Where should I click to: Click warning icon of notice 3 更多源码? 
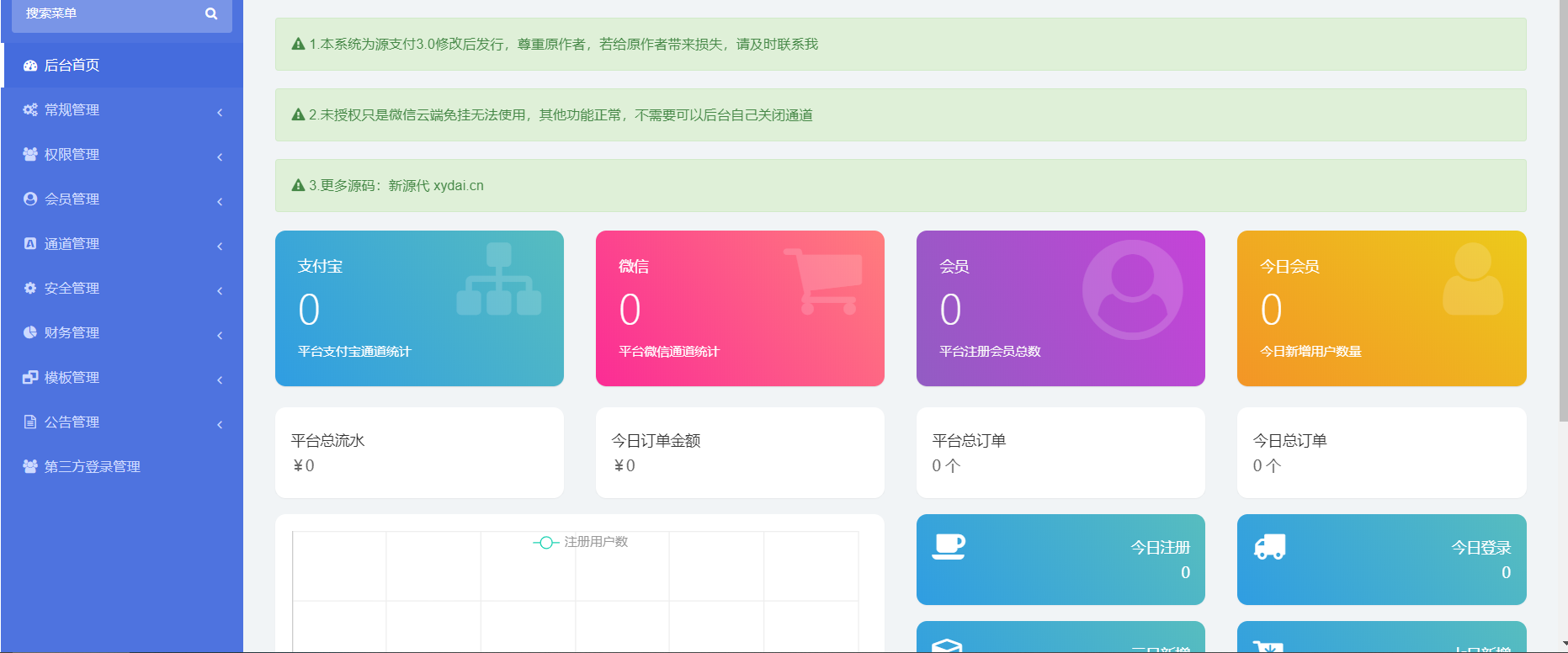298,186
